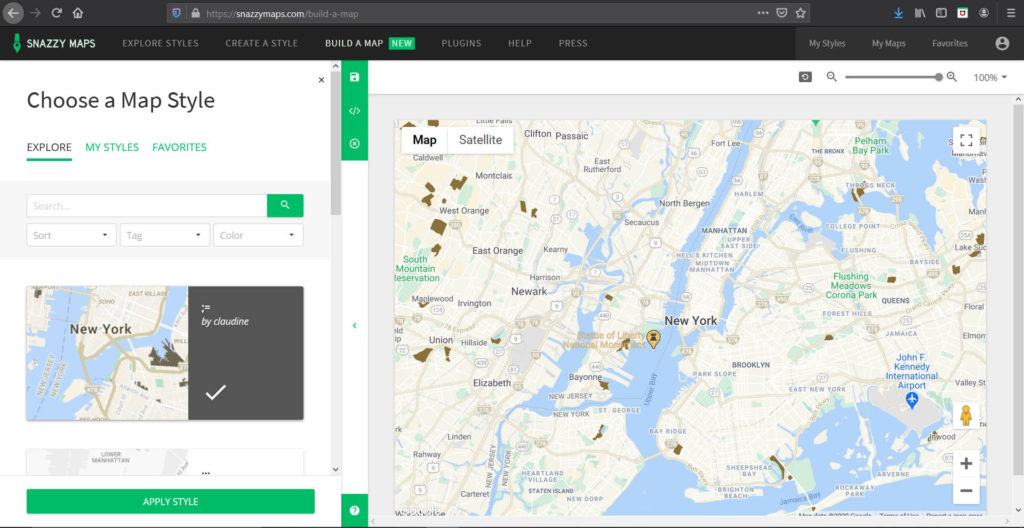Bookmark this page with star icon
Viewport: 1024px width, 528px height.
pyautogui.click(x=800, y=12)
